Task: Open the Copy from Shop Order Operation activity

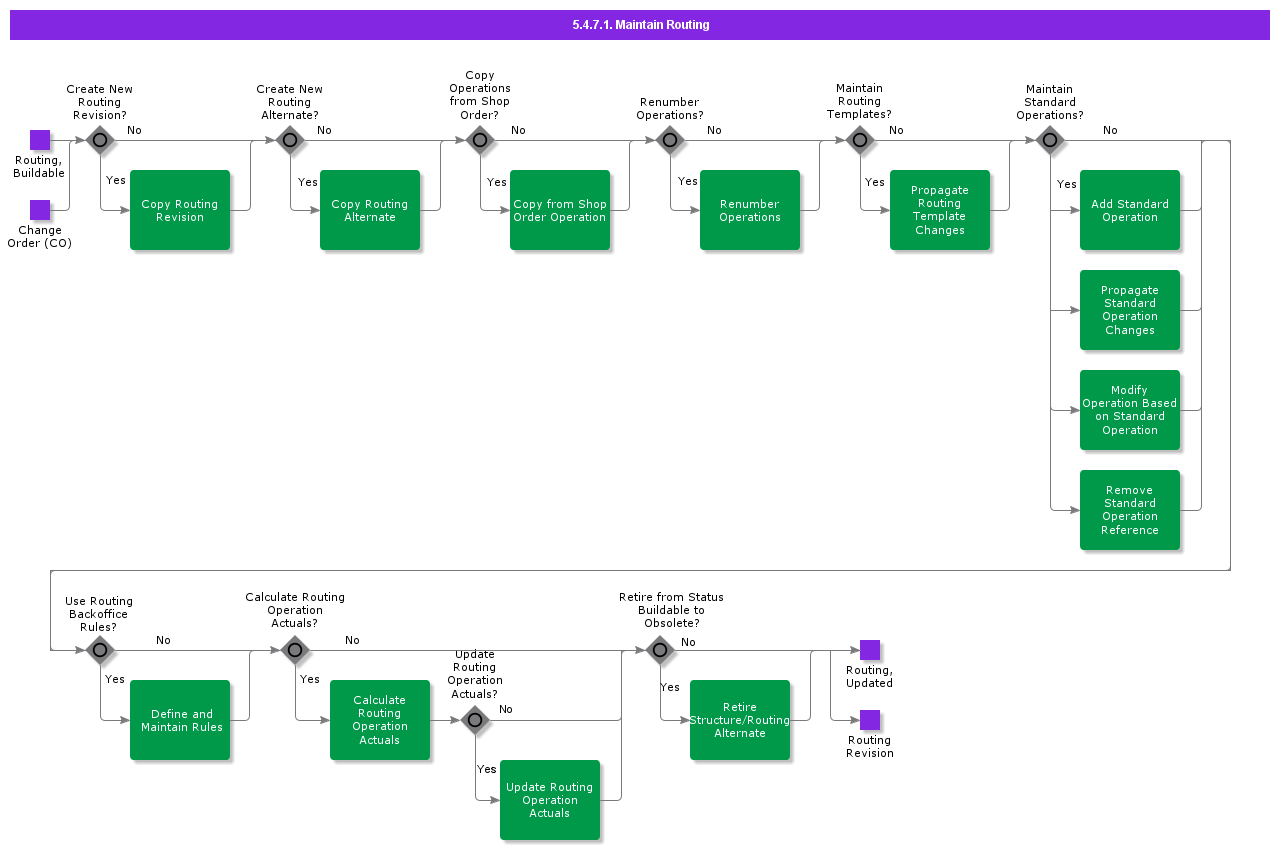Action: pos(560,210)
